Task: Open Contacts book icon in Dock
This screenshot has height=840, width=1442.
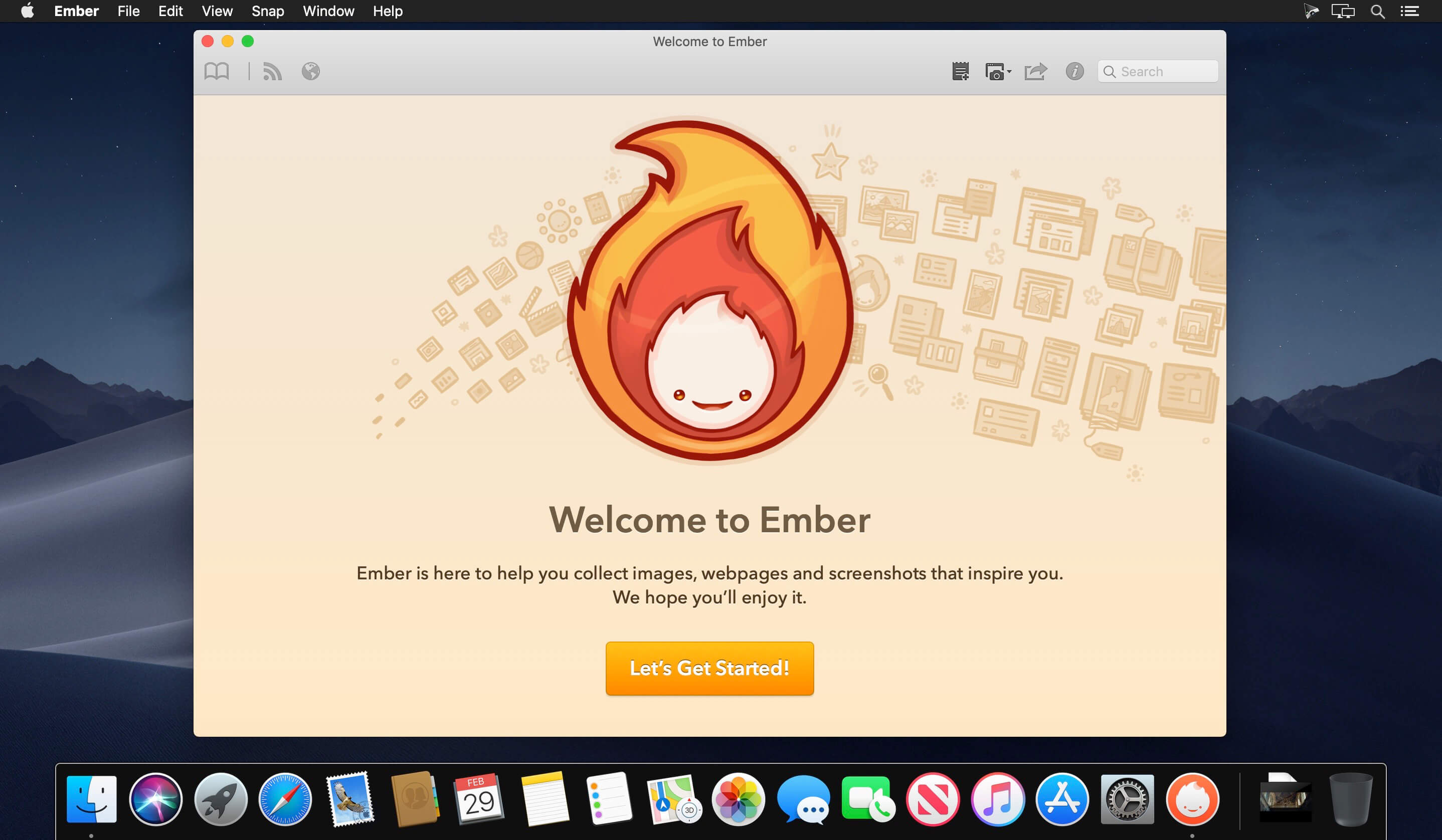Action: 415,799
